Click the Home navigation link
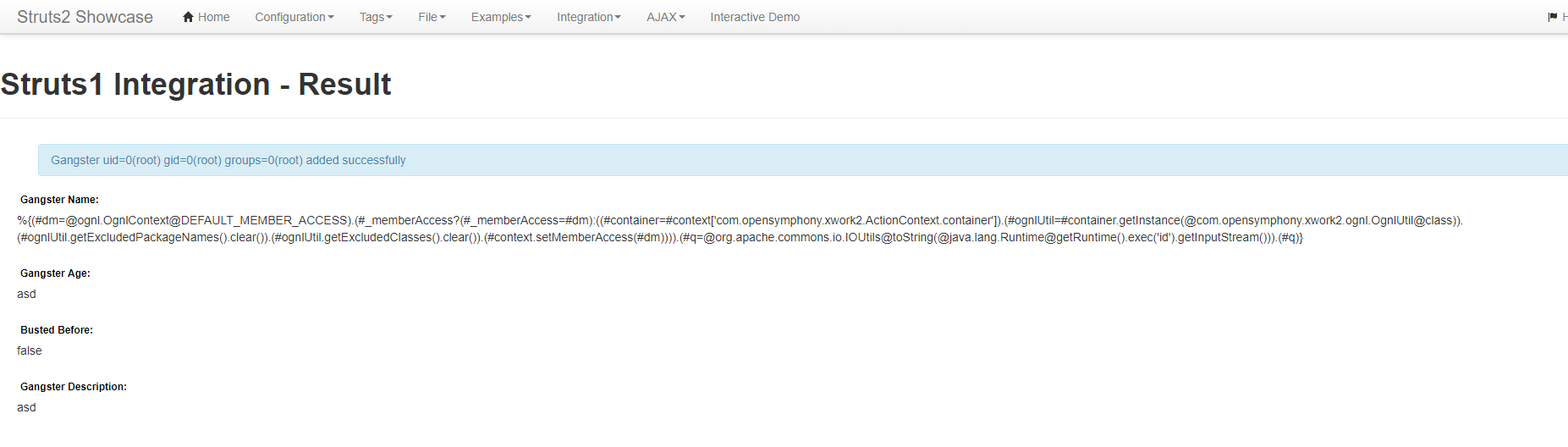 pos(206,17)
